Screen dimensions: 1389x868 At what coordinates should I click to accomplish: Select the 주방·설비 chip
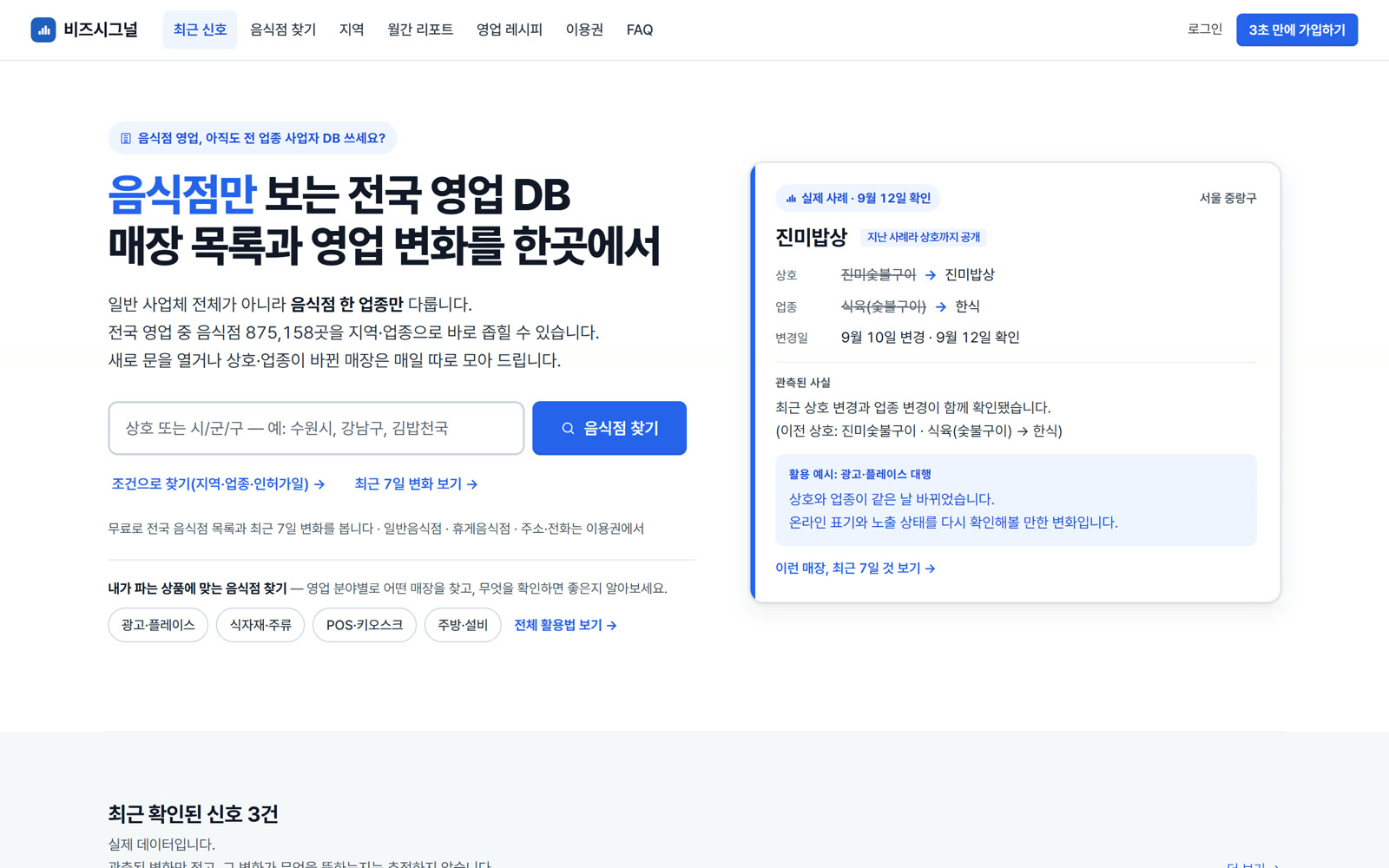(463, 625)
